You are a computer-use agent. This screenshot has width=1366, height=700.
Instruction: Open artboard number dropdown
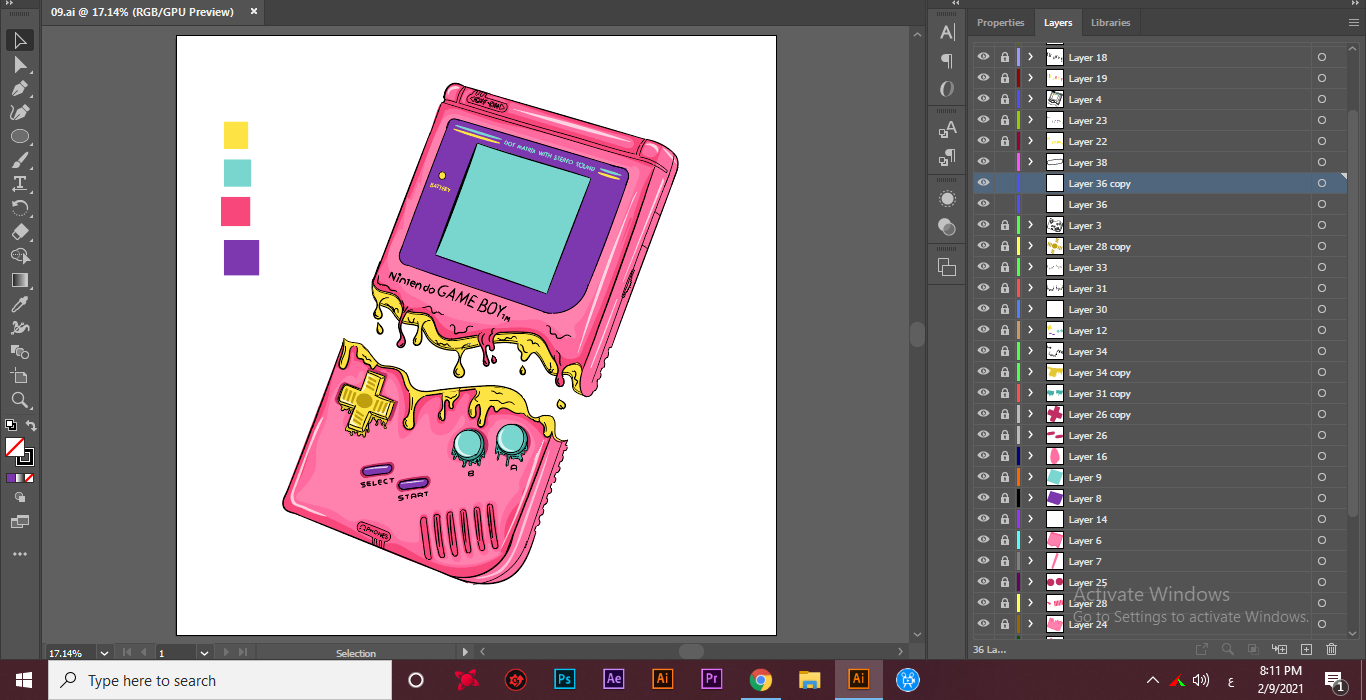204,653
